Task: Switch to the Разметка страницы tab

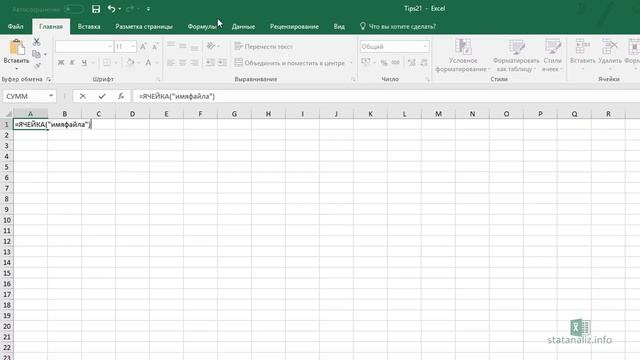Action: (144, 27)
